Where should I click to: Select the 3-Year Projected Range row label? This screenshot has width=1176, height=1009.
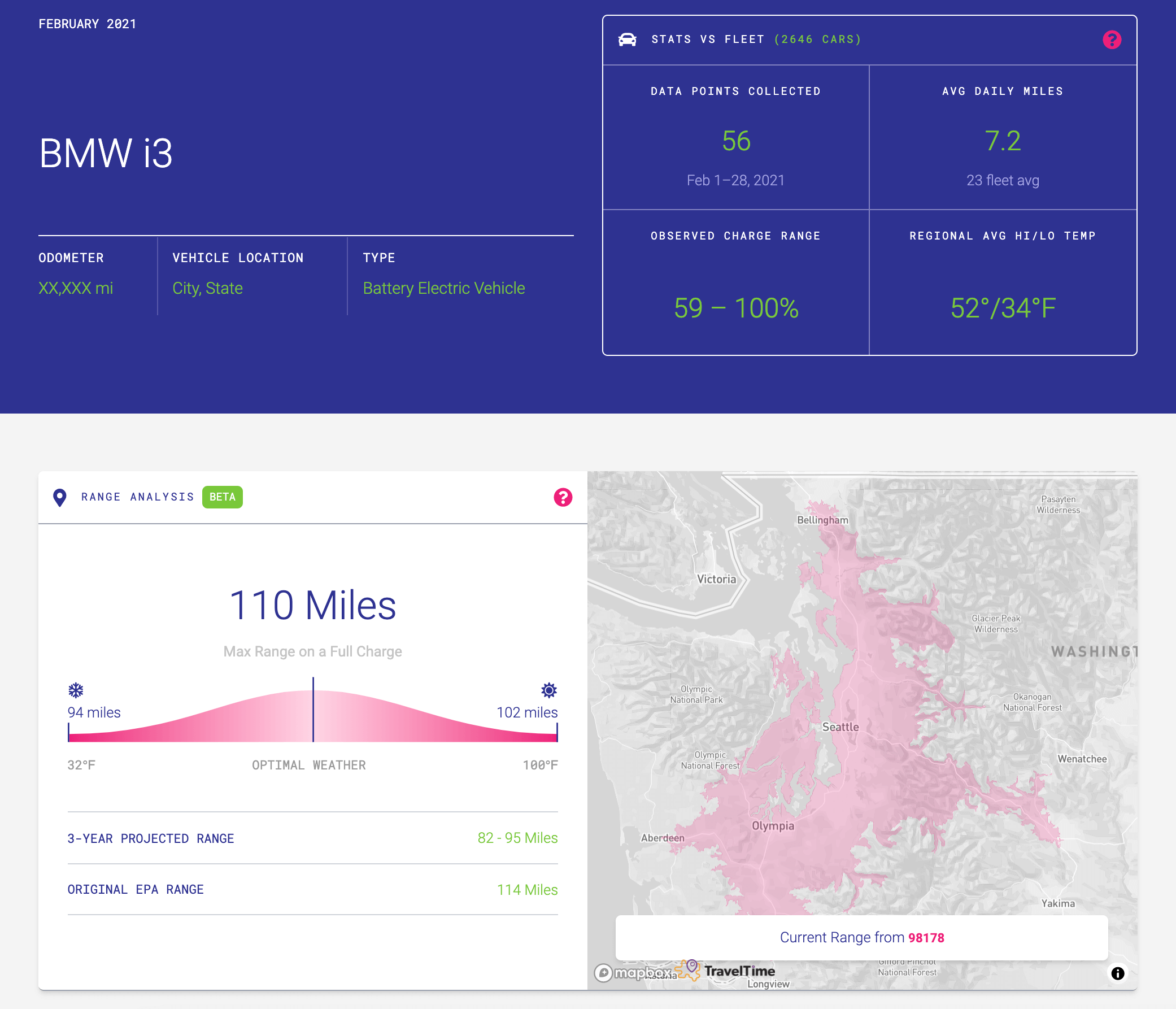click(x=151, y=838)
